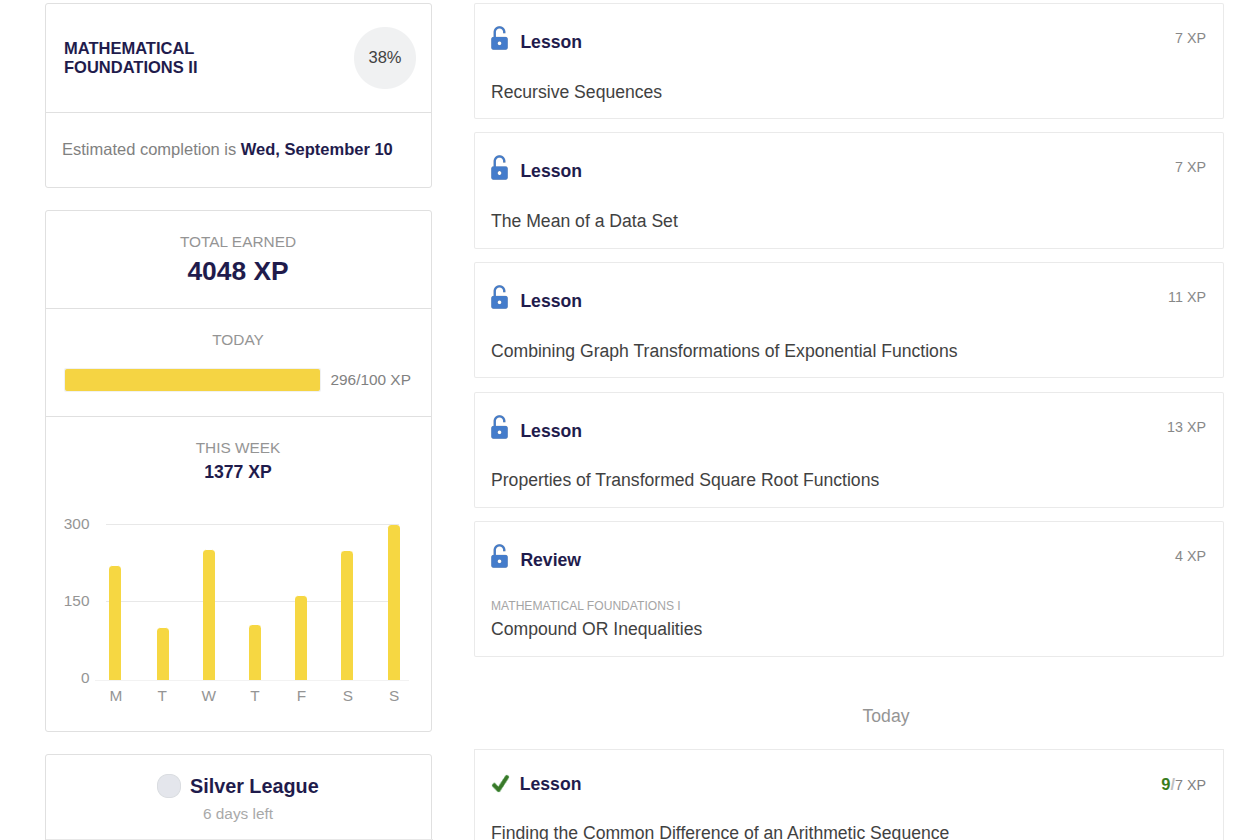Click the 38% progress circle
This screenshot has width=1260, height=840.
[x=384, y=58]
